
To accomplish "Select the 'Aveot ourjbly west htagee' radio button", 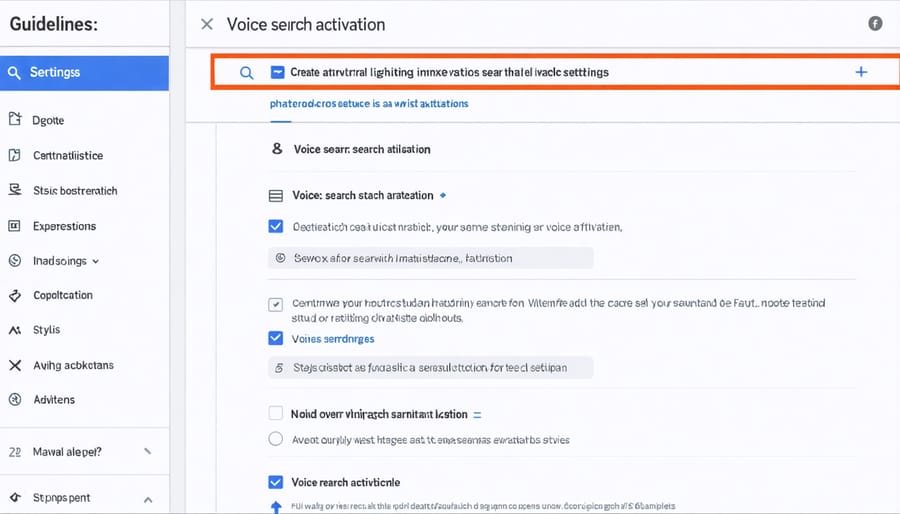I will tap(276, 439).
